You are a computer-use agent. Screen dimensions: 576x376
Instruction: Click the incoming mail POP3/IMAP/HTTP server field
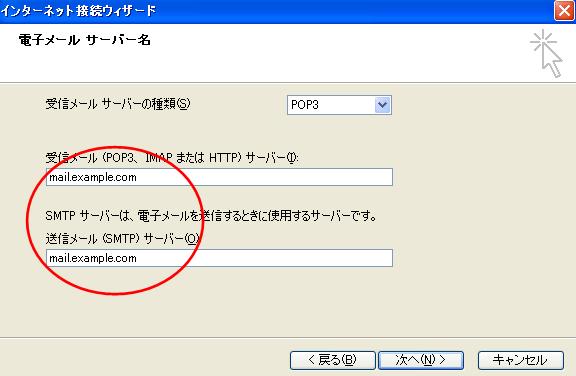pyautogui.click(x=219, y=177)
